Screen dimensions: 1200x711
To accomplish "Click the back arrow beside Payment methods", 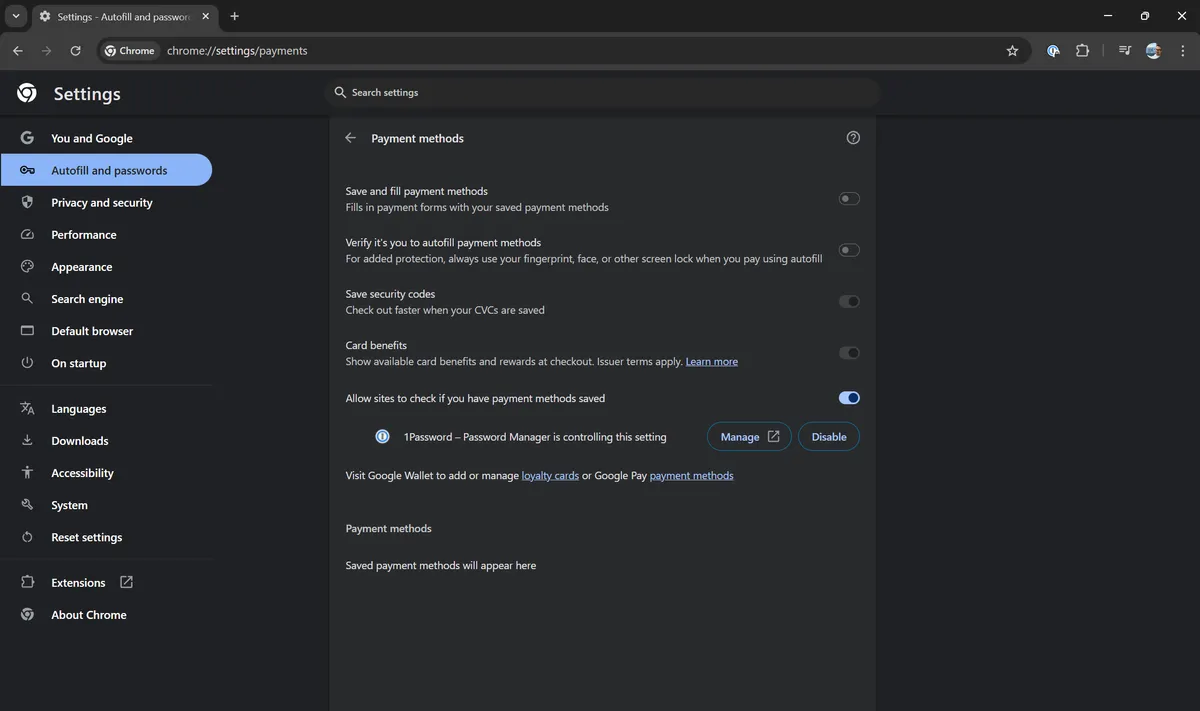I will [350, 138].
